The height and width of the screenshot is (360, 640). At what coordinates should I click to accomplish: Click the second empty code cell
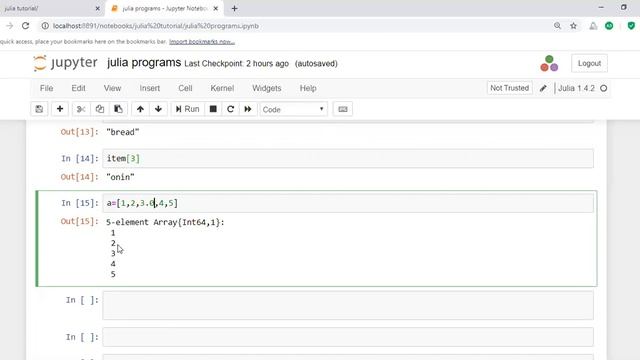coord(348,337)
